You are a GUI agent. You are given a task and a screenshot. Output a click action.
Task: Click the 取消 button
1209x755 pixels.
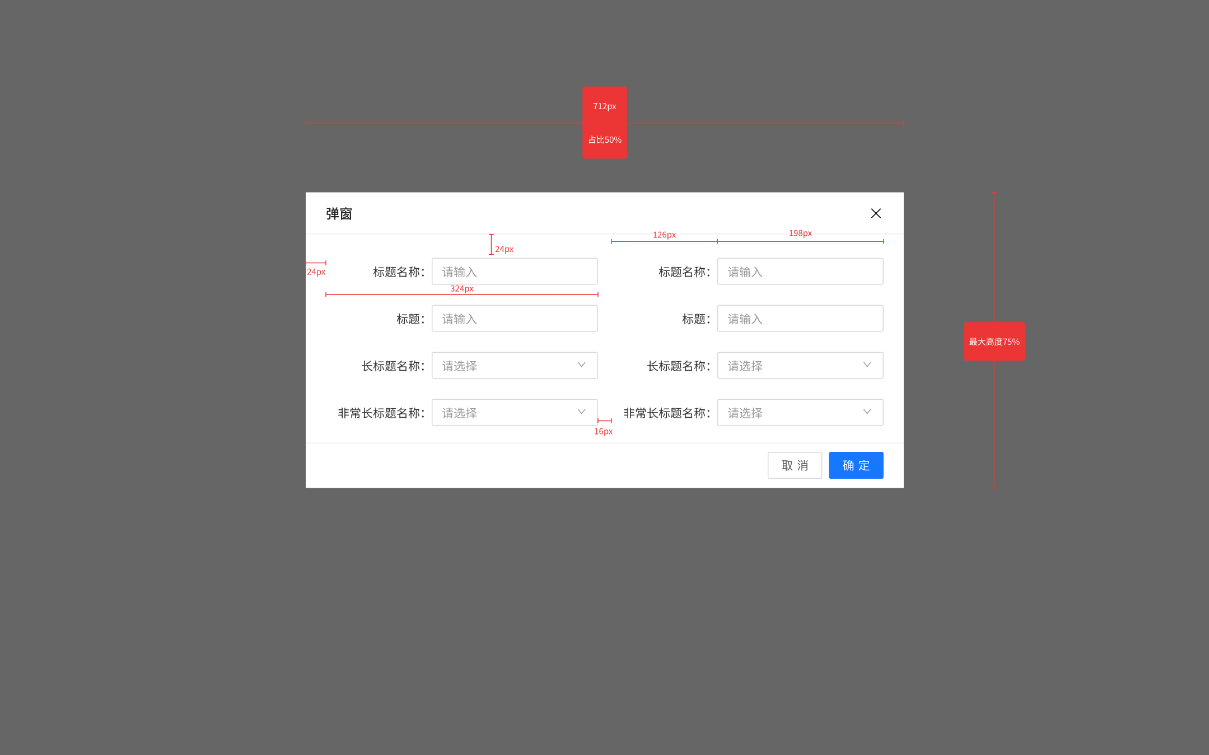pyautogui.click(x=794, y=466)
